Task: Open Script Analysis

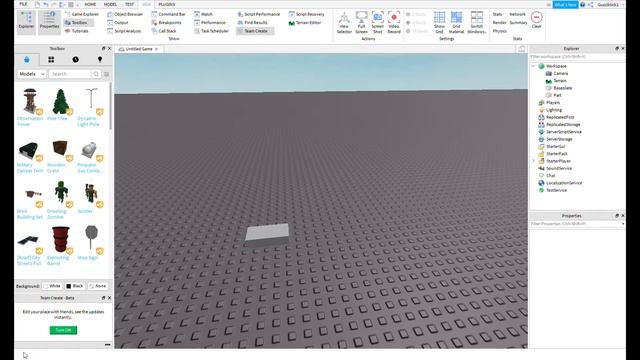Action: 124,31
